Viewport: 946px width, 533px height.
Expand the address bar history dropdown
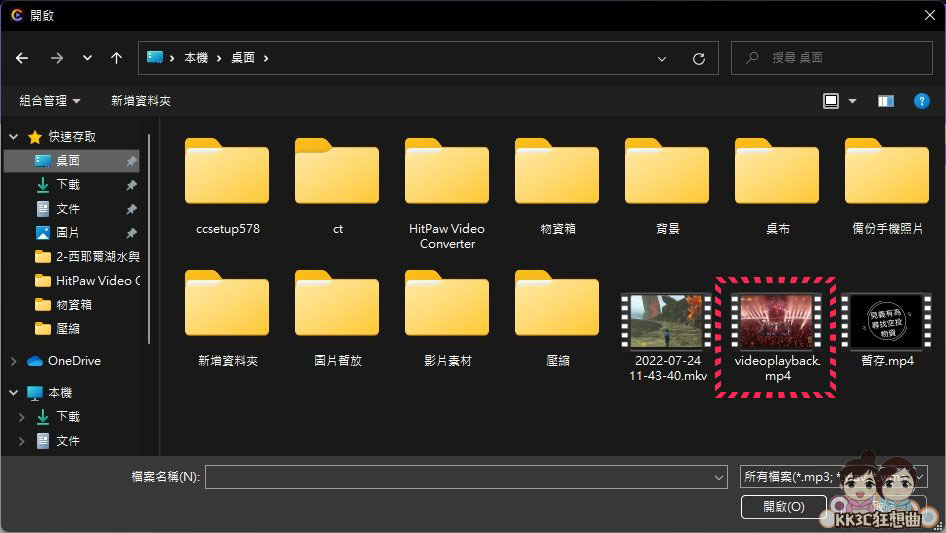(662, 59)
